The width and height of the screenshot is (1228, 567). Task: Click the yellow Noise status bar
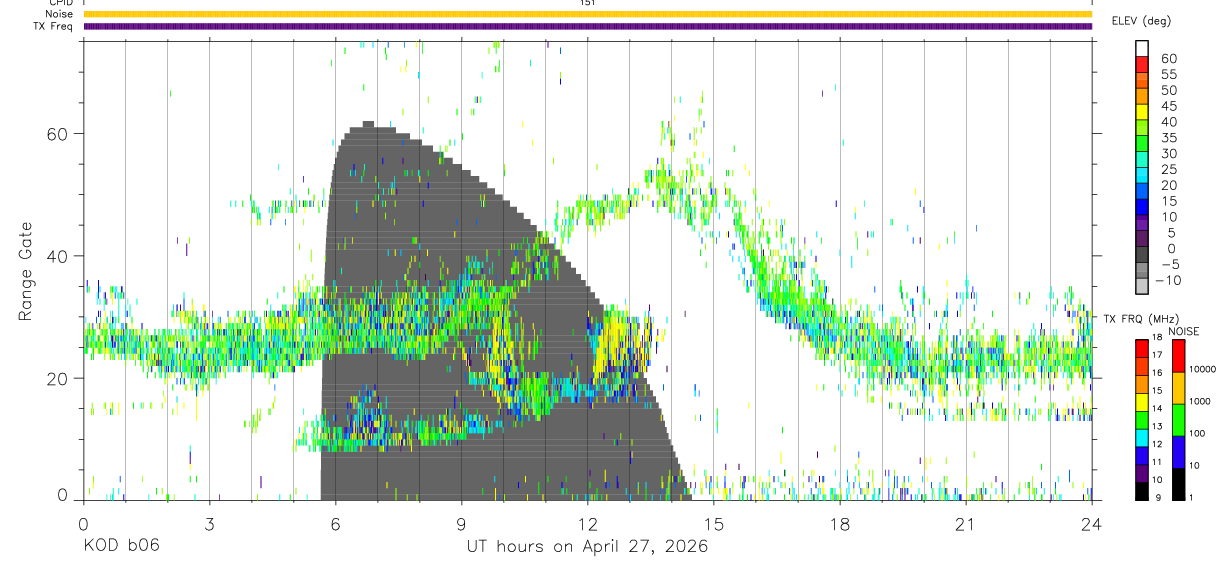click(x=587, y=14)
